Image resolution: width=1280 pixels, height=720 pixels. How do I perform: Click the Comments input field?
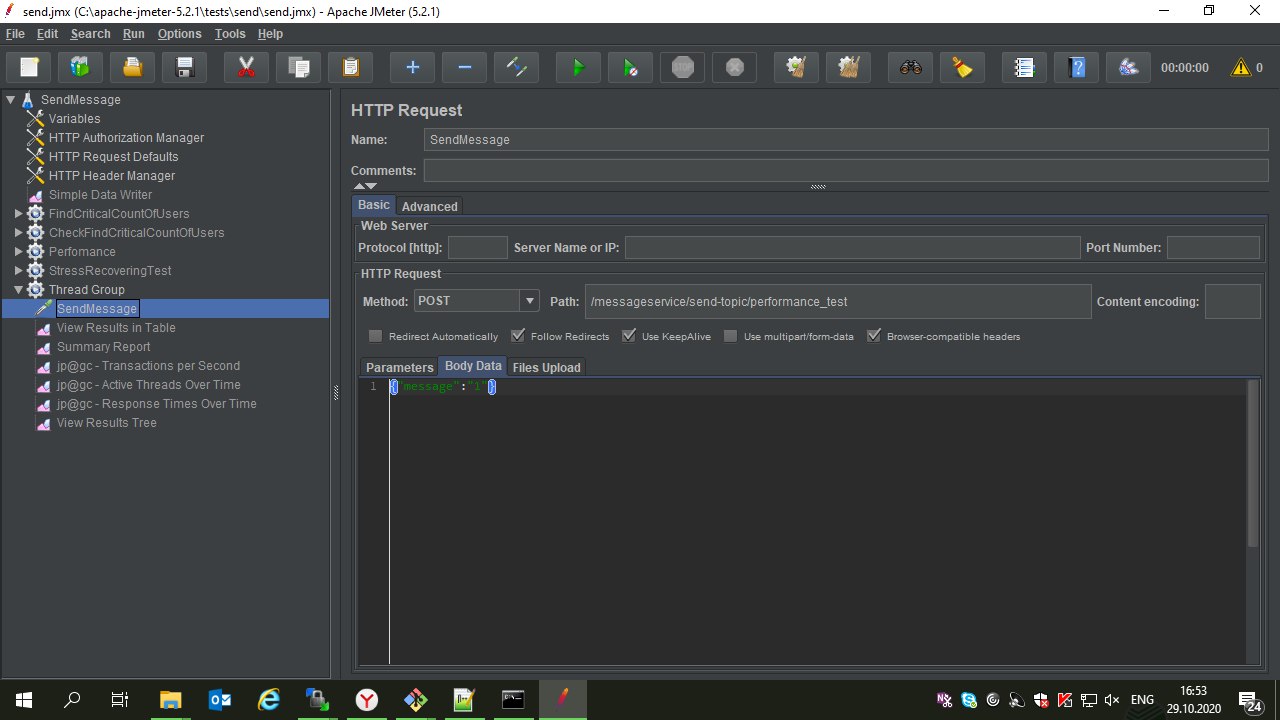coord(846,171)
